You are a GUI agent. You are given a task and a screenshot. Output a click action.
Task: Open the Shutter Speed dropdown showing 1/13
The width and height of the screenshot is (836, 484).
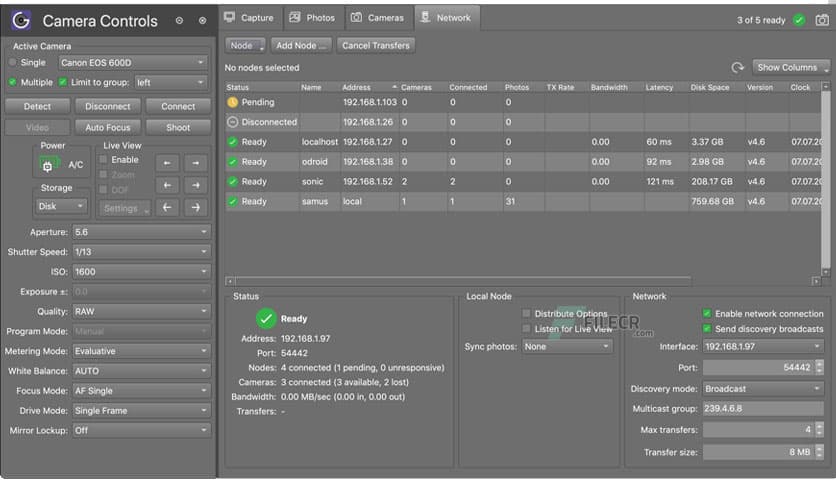[x=141, y=252]
